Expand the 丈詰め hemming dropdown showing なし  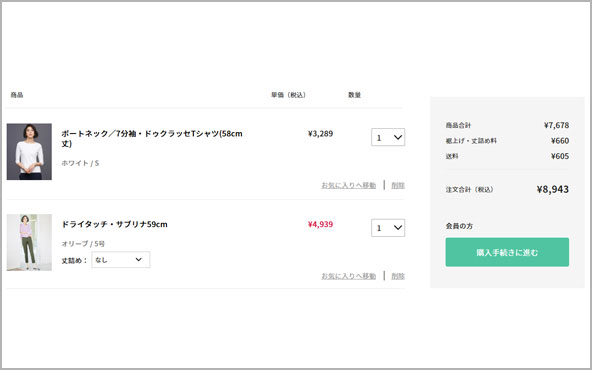click(121, 260)
